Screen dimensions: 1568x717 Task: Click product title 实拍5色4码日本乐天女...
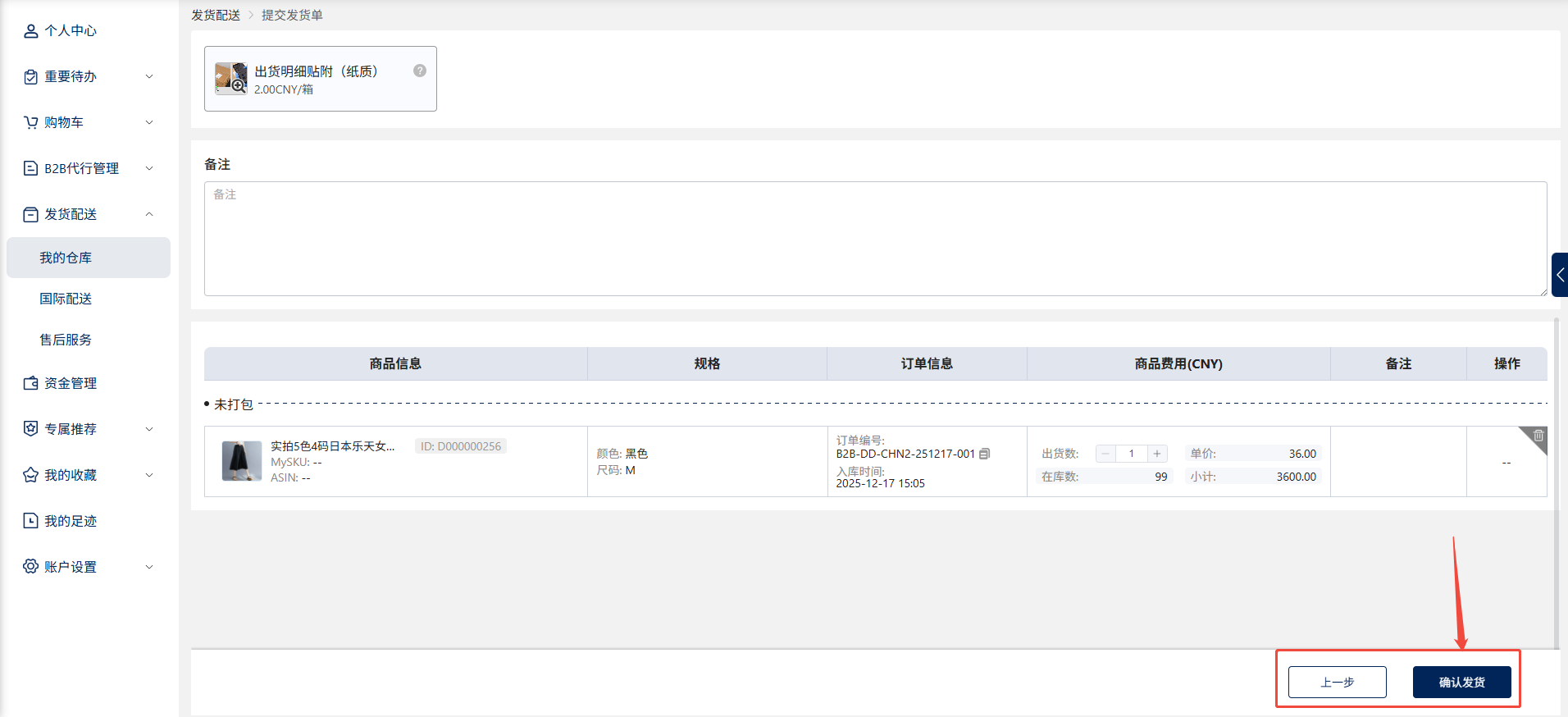tap(333, 446)
